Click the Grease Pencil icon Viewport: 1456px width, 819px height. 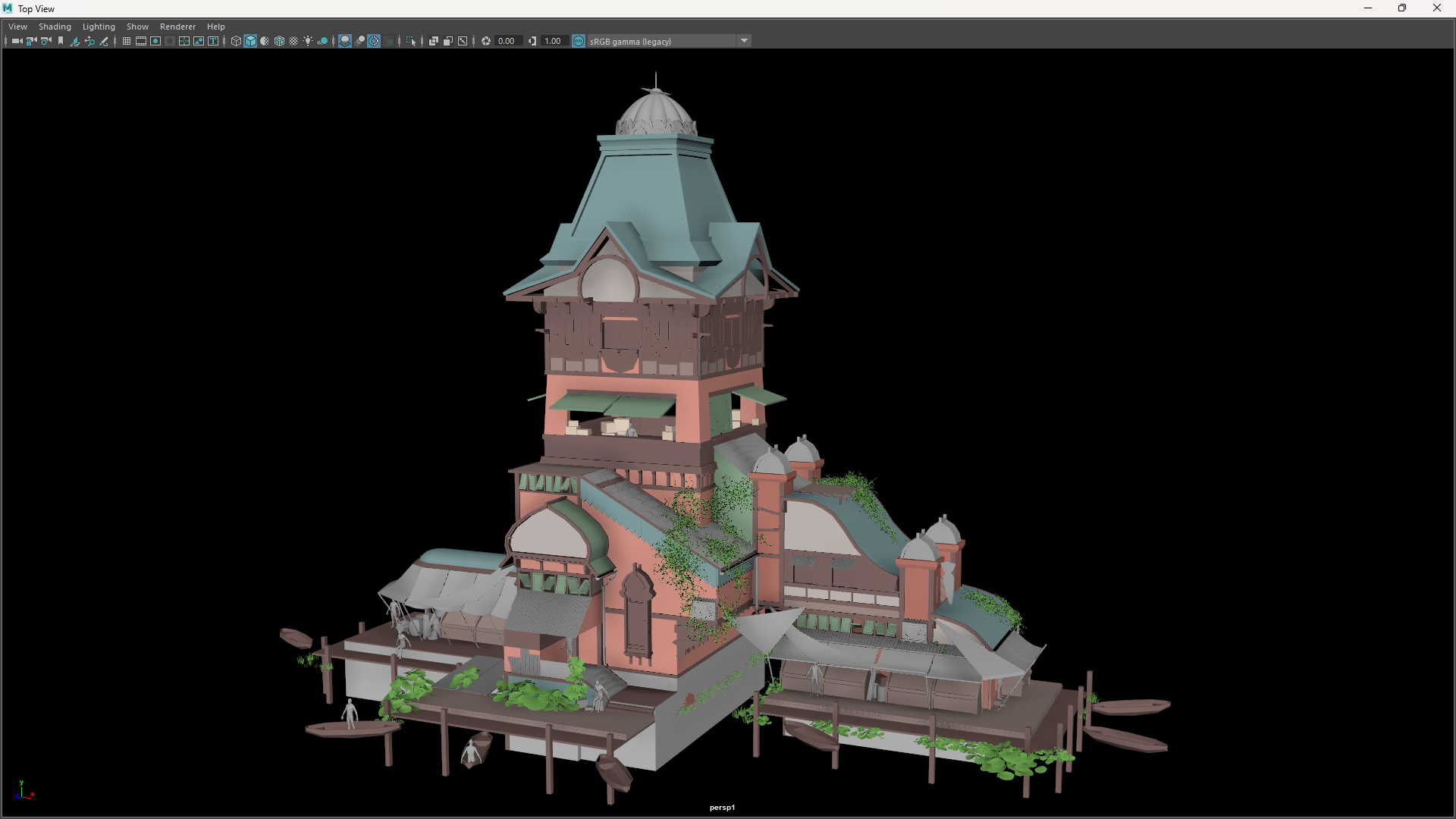click(104, 41)
